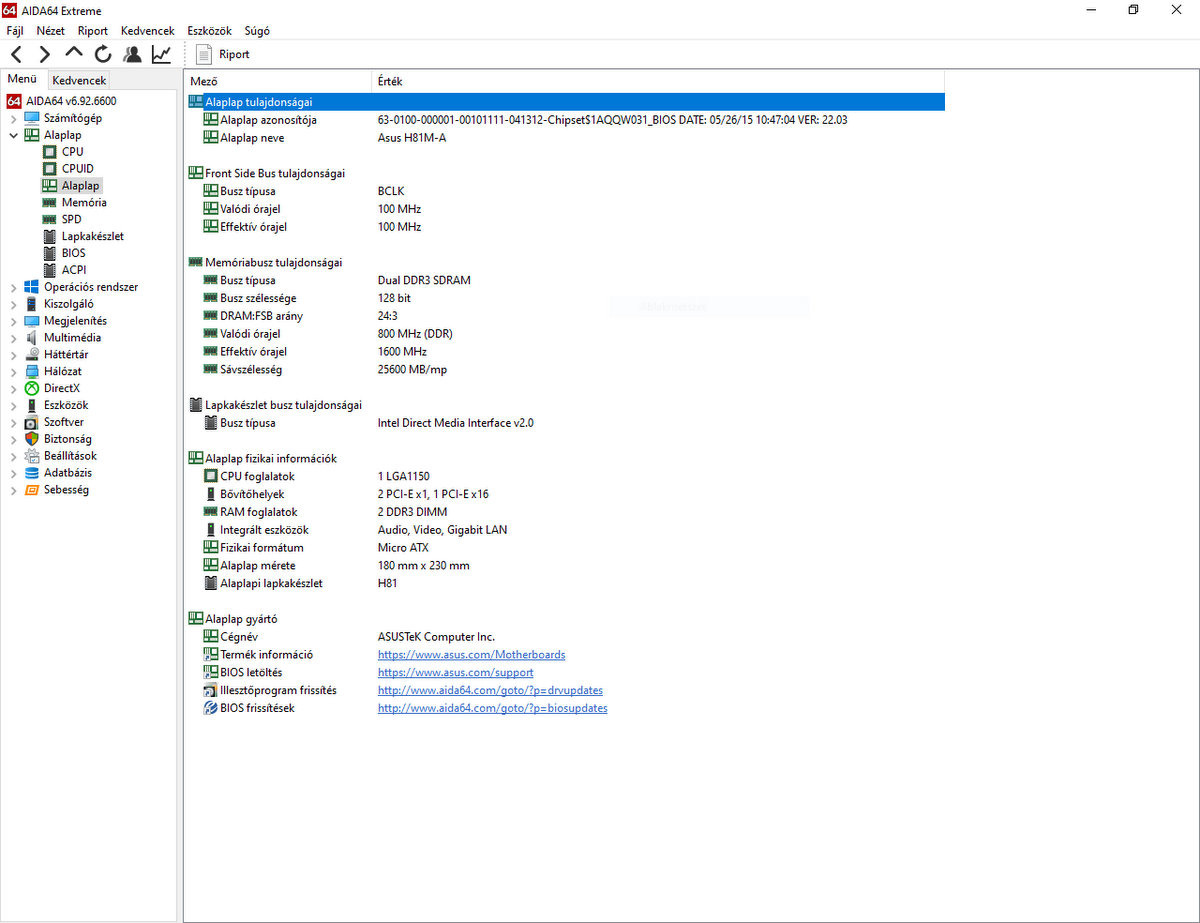Go back with the left arrow toolbar icon

[16, 54]
